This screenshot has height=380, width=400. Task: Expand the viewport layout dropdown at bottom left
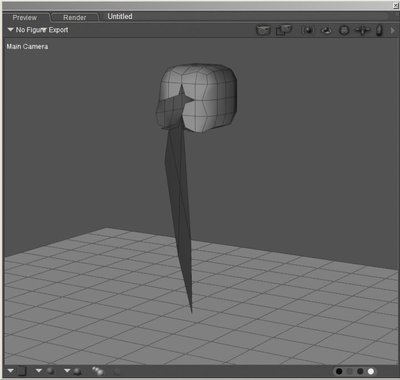tap(11, 371)
